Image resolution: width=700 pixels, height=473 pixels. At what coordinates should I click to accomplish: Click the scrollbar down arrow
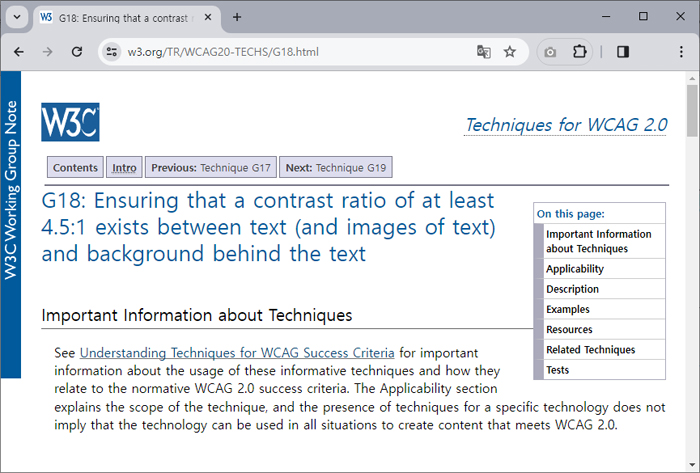692,465
